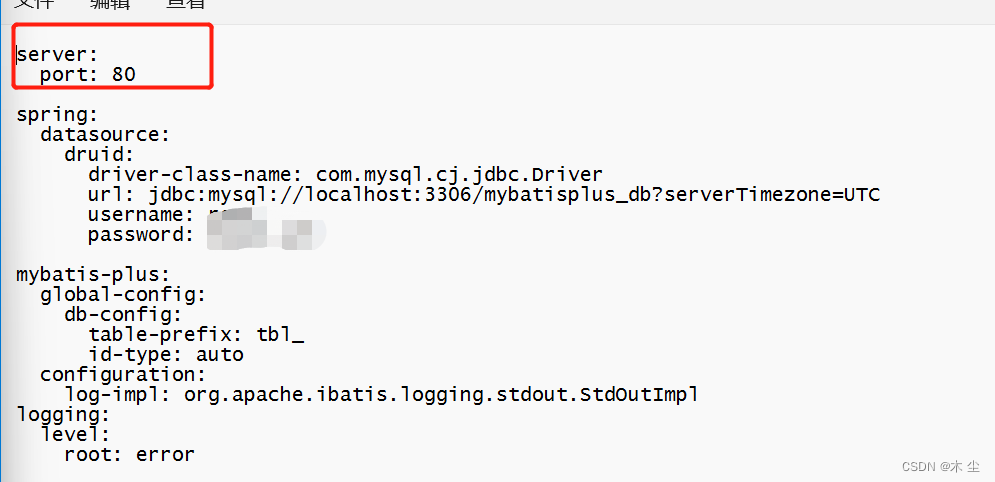This screenshot has height=482, width=995.
Task: Place cursor on 'port: 80' line
Action: pos(88,74)
